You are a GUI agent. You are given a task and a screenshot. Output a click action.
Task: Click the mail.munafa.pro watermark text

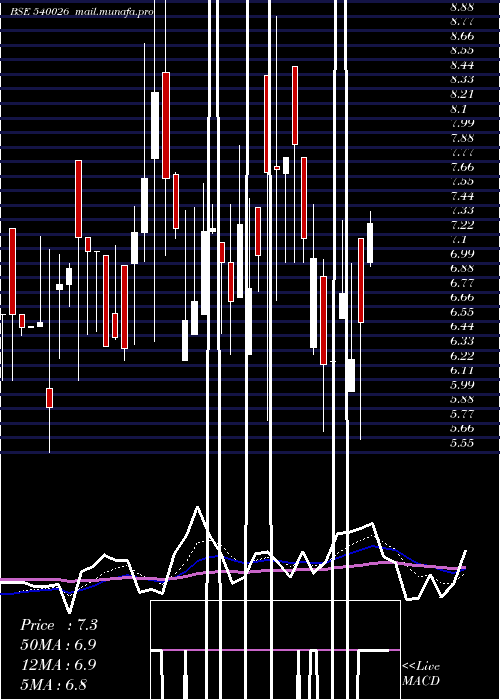click(115, 12)
